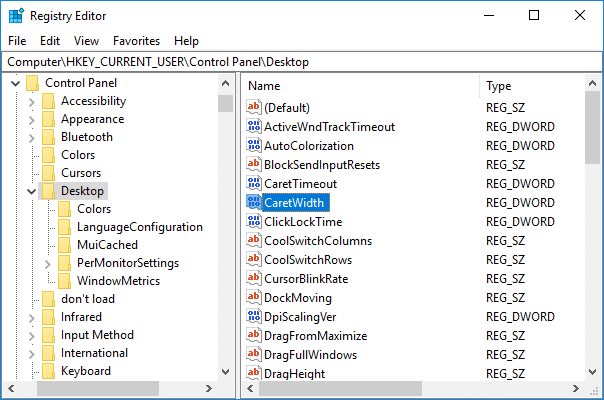This screenshot has height=400, width=604.
Task: Open the Favorites menu
Action: [x=136, y=41]
